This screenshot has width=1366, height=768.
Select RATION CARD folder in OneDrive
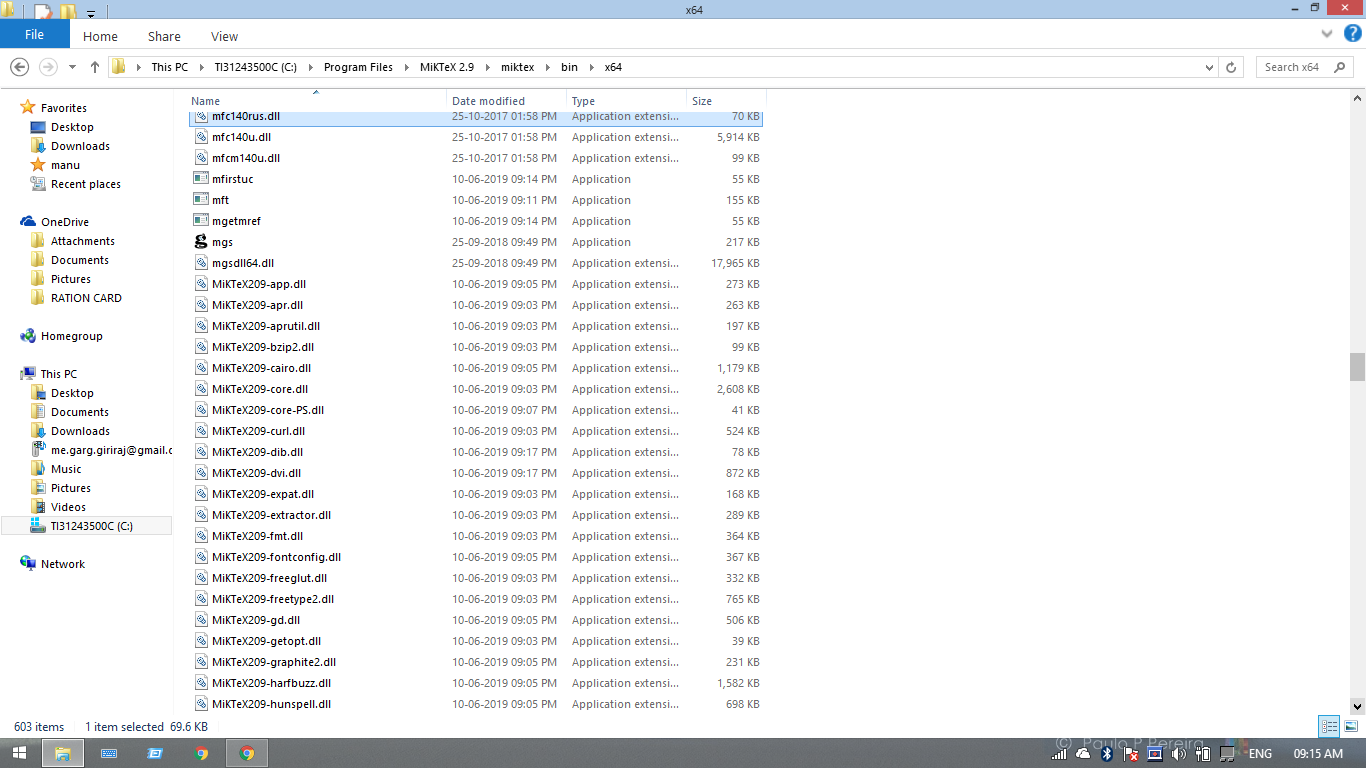tap(86, 298)
